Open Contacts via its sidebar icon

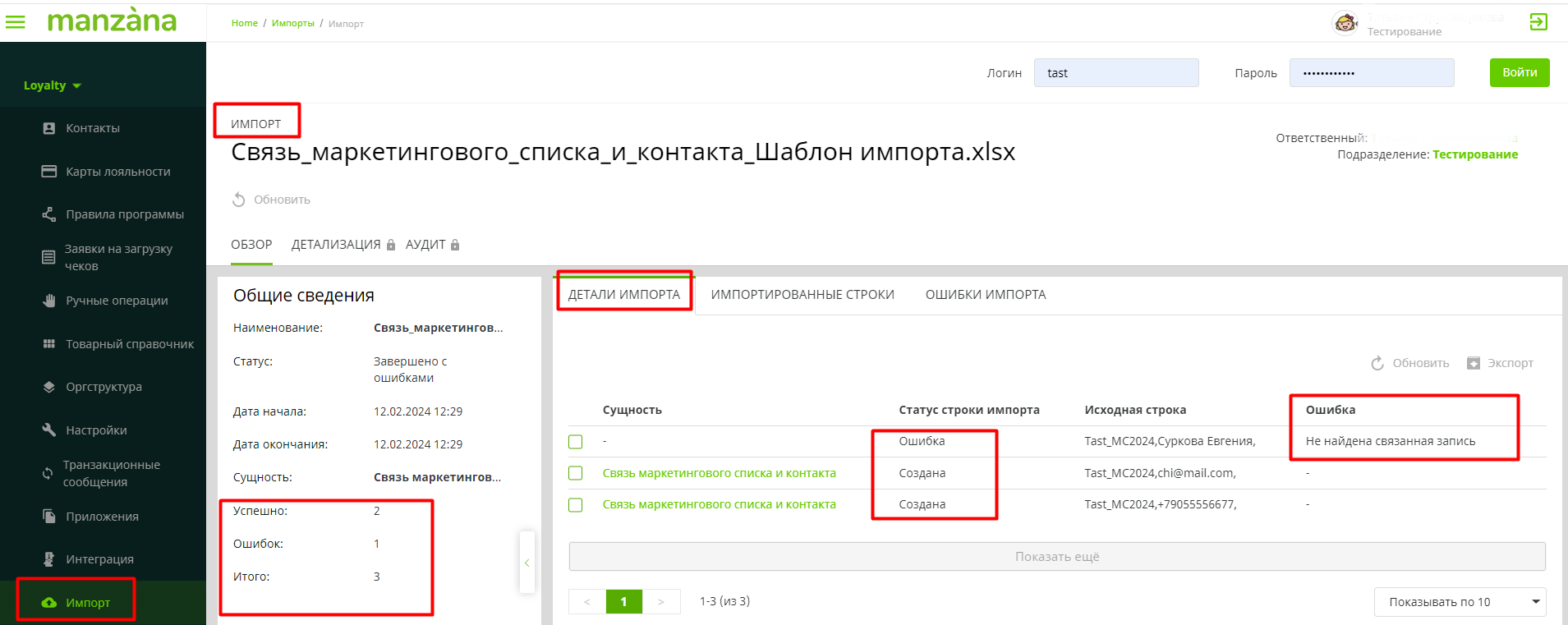49,128
